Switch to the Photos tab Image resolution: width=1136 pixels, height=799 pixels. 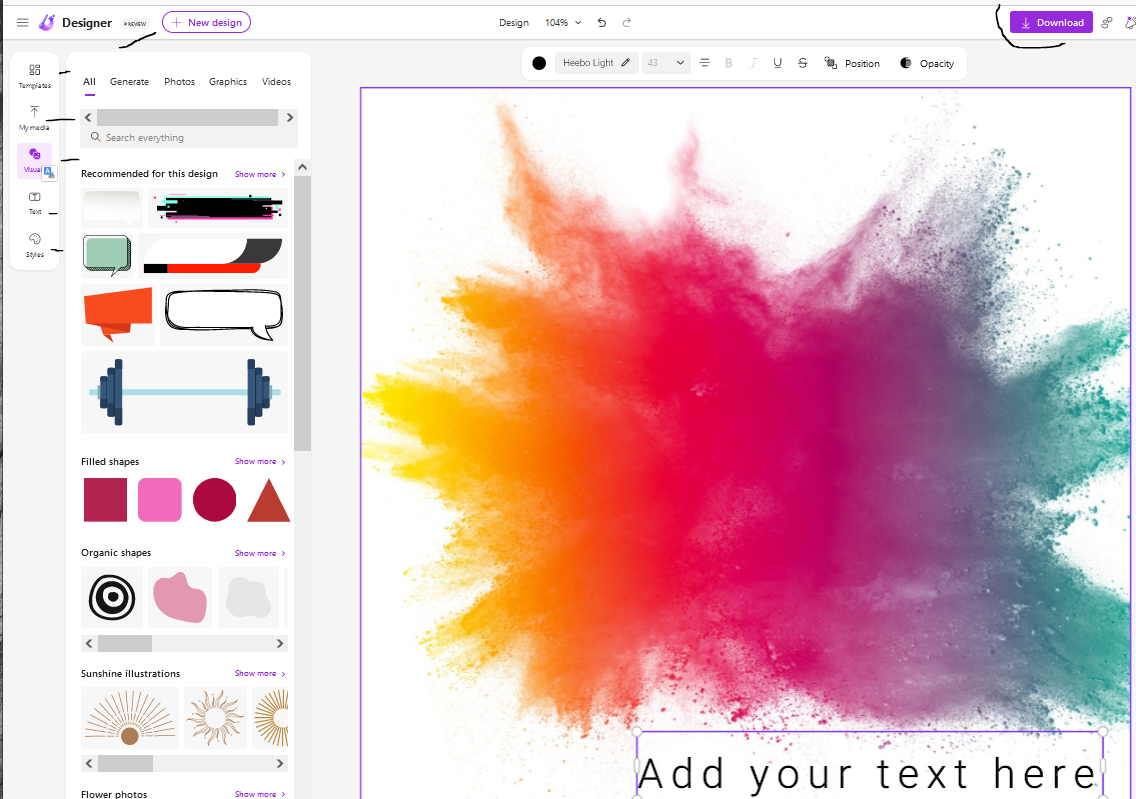tap(179, 82)
